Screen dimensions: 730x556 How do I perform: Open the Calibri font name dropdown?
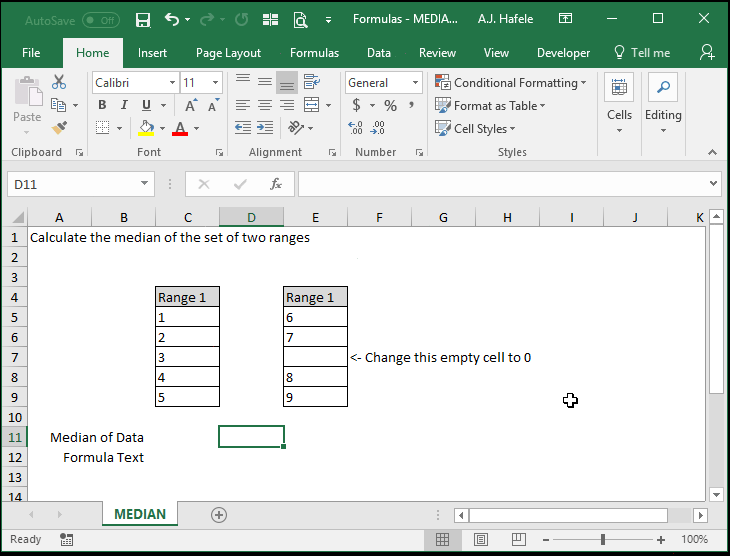tap(172, 82)
